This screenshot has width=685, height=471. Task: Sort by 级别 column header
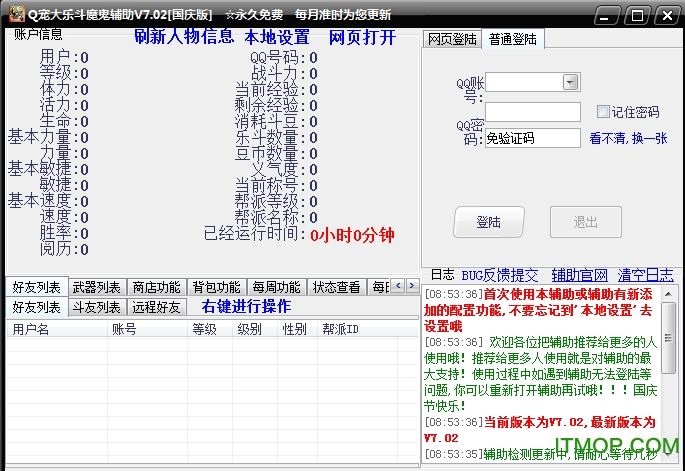[255, 329]
